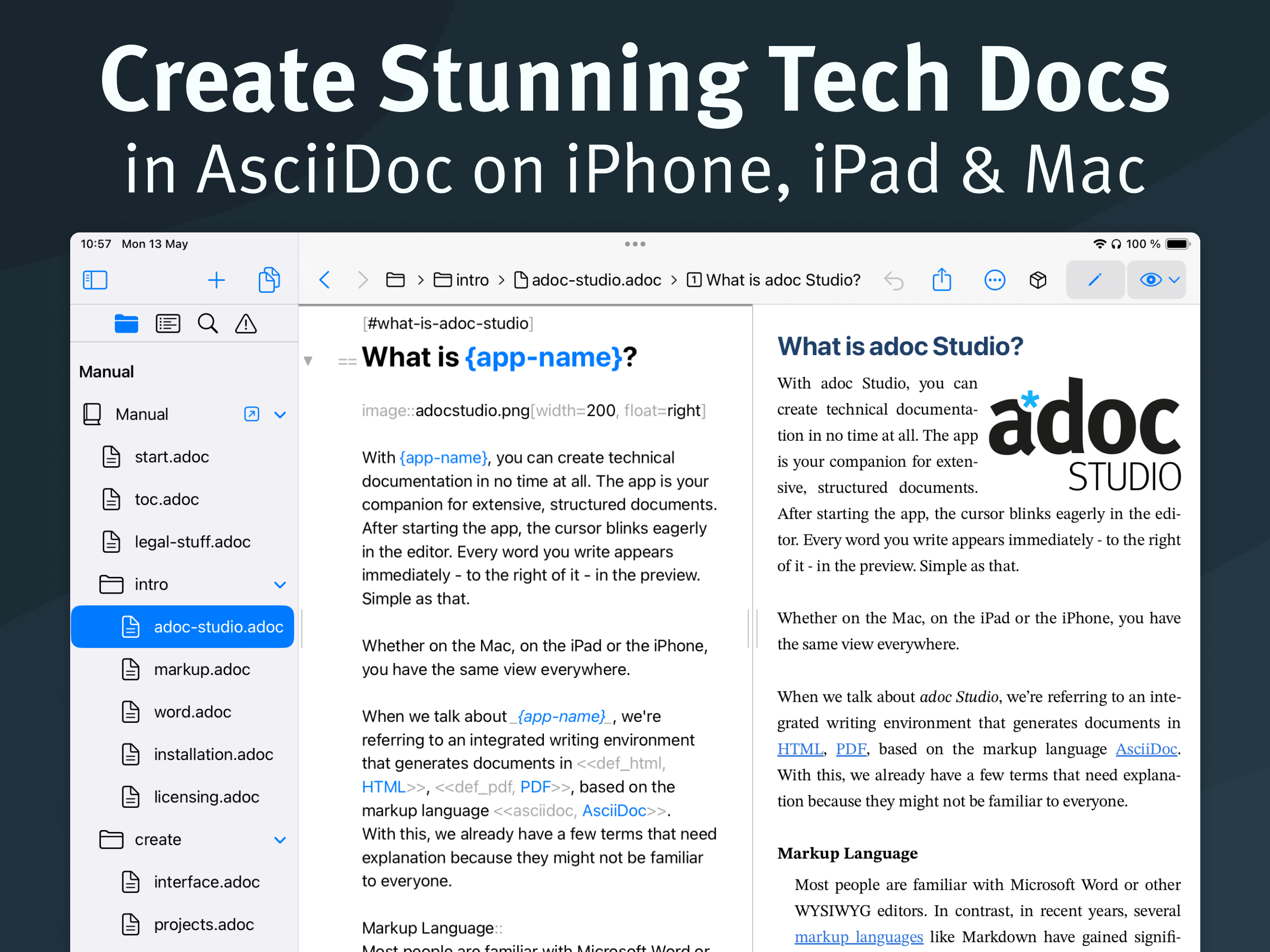Click 'Markup Language' heading in preview
The width and height of the screenshot is (1270, 952).
coord(847,854)
